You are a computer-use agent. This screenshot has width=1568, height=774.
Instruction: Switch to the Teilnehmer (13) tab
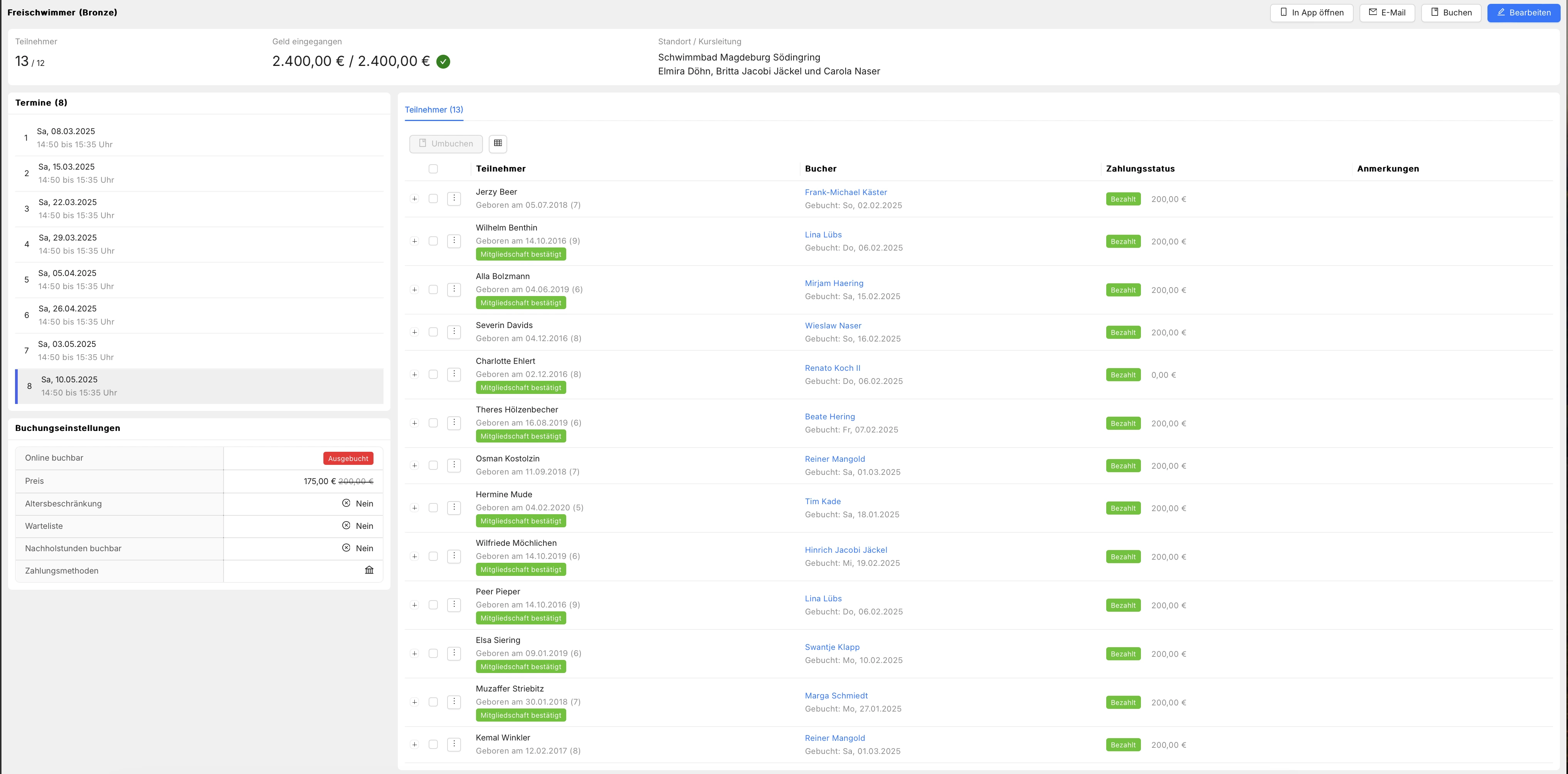433,109
